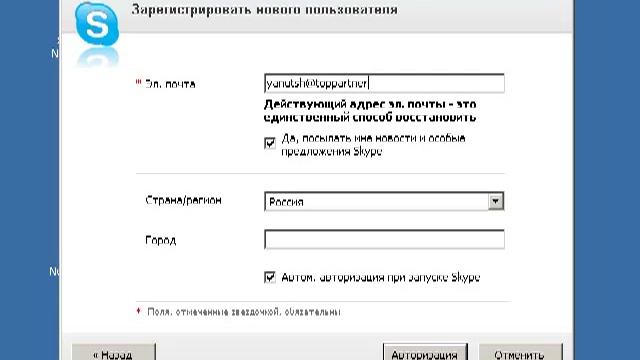
Task: Go to previous step with Назад button
Action: [x=113, y=353]
